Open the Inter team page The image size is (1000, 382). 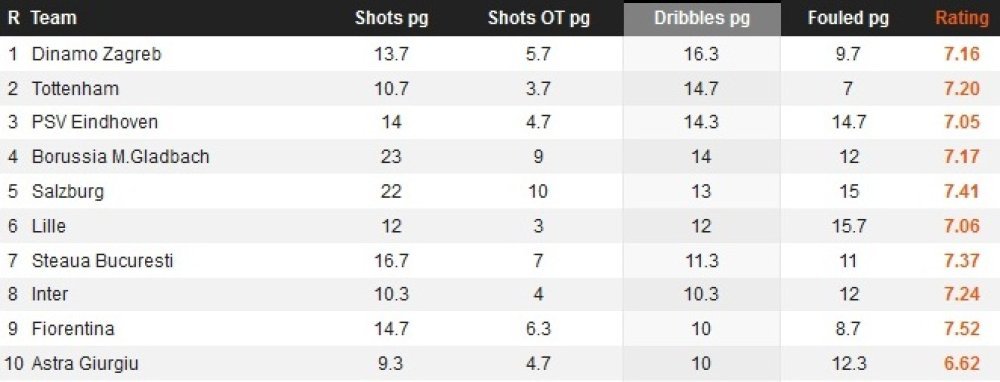[x=50, y=294]
